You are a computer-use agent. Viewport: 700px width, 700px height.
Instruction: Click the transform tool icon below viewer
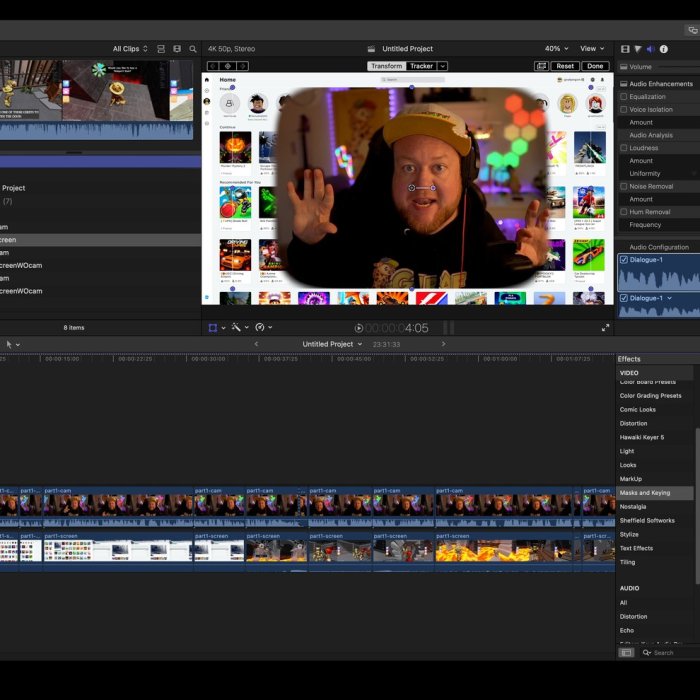[x=213, y=327]
